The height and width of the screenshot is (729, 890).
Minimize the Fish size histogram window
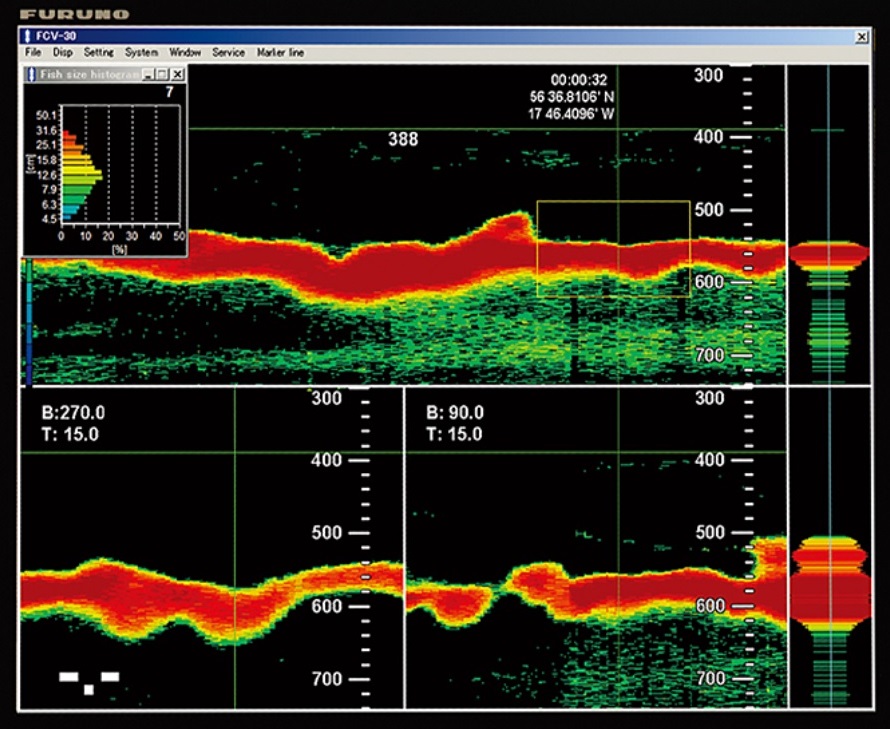point(148,74)
